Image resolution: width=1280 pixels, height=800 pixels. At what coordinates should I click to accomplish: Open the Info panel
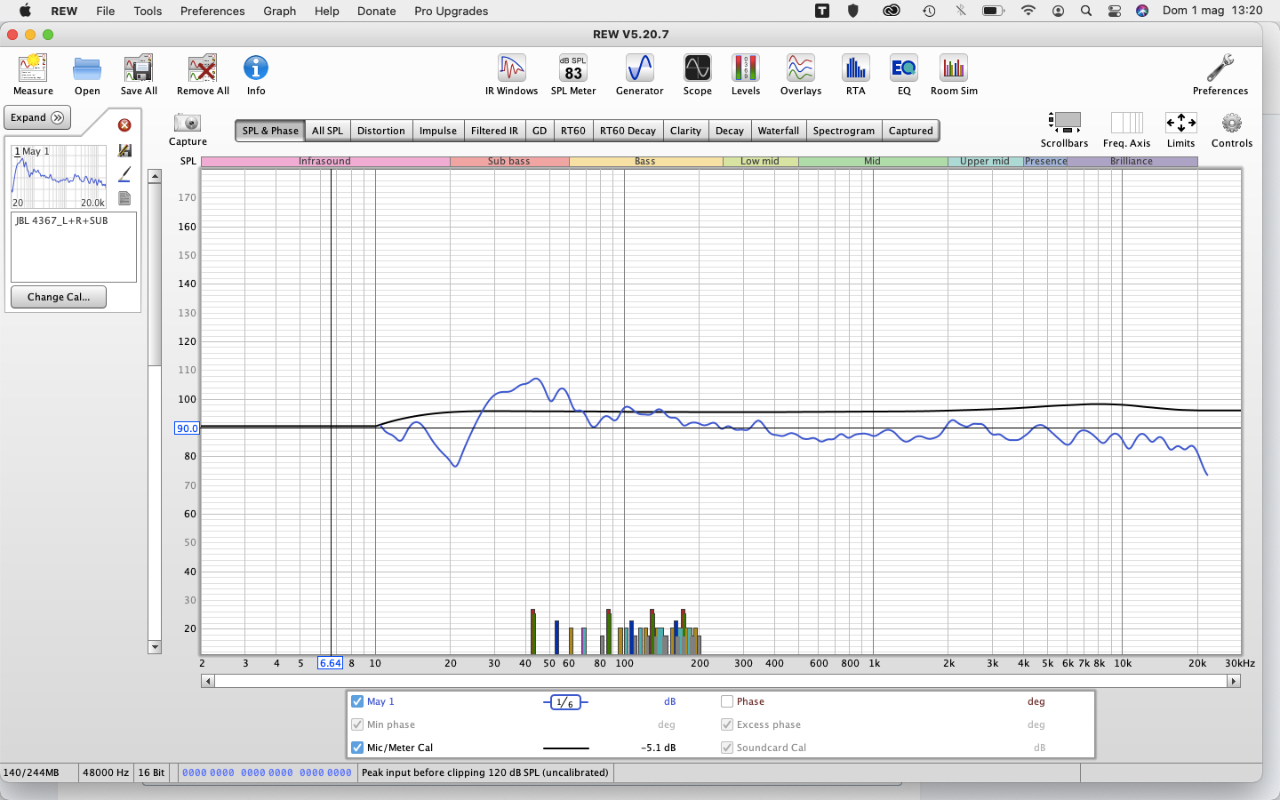[x=256, y=75]
